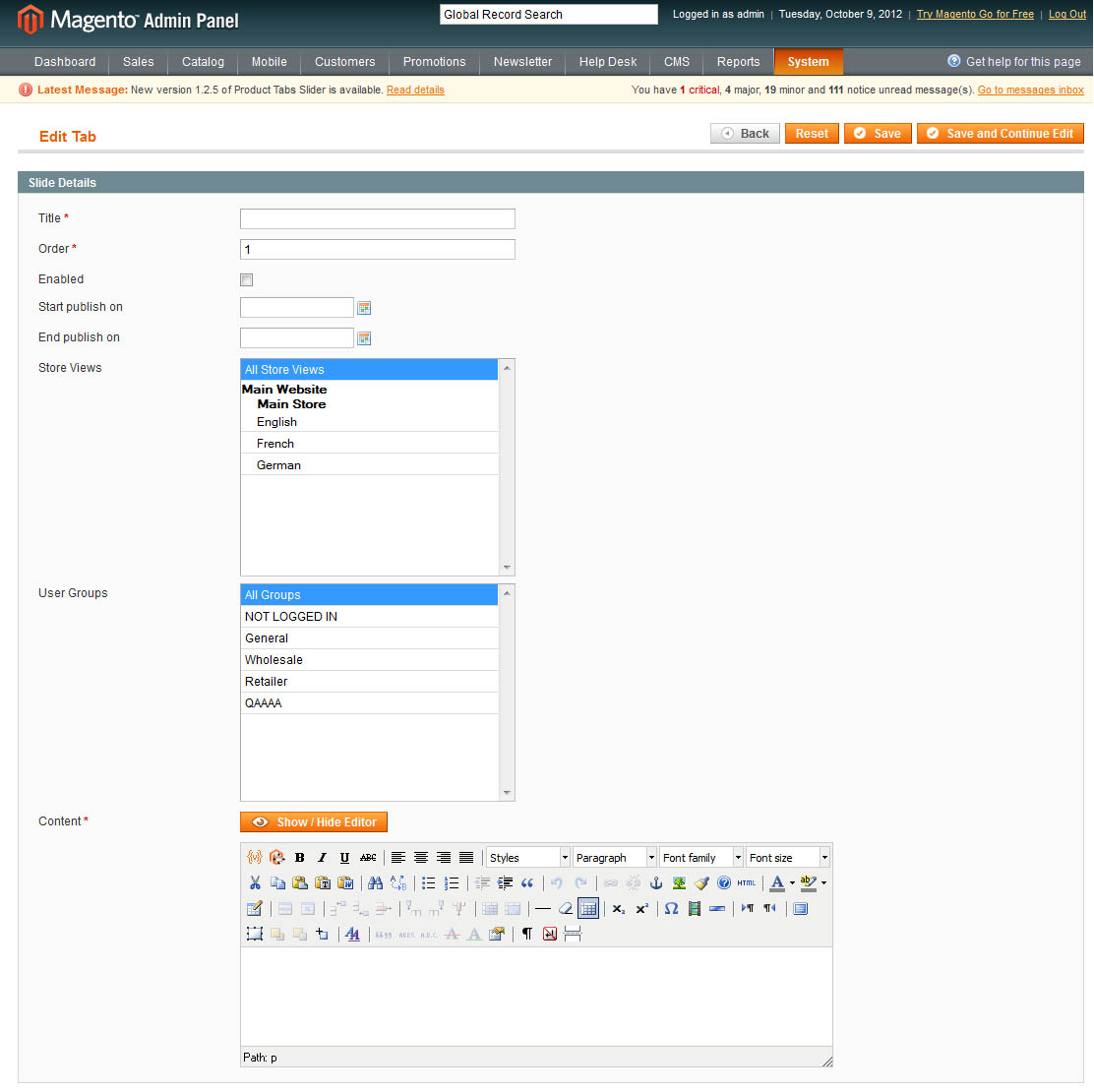
Task: Insert a special character symbol
Action: [671, 908]
